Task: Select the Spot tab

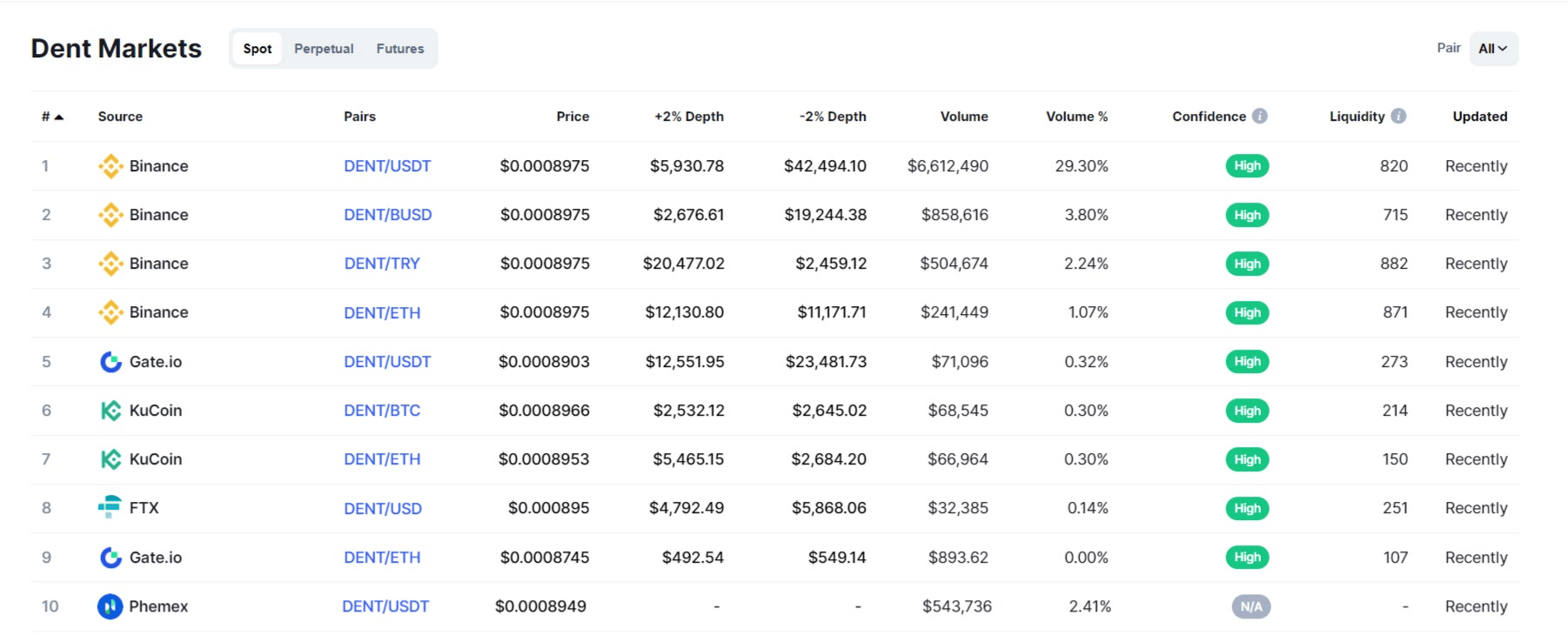Action: (x=257, y=49)
